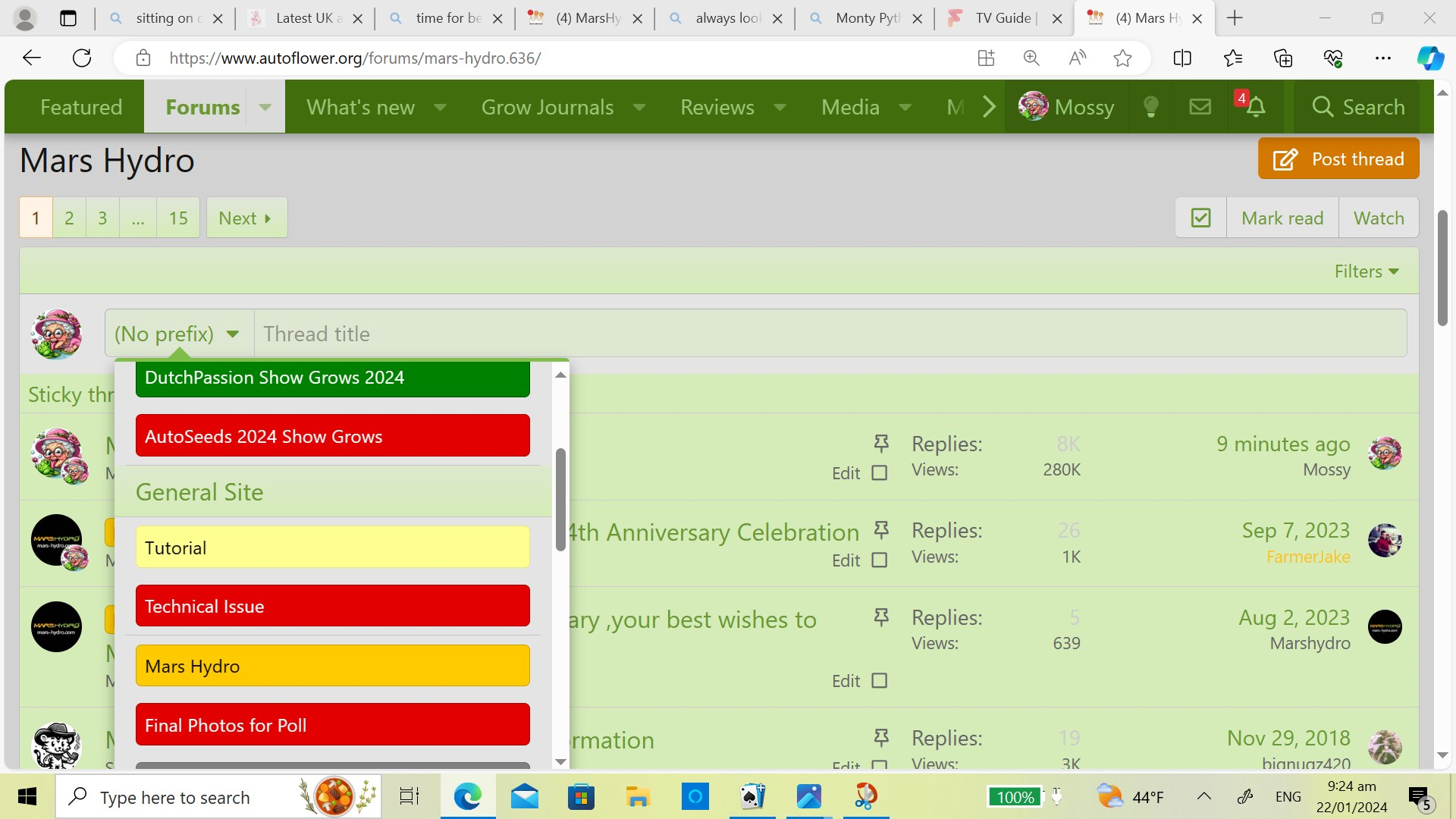
Task: Refresh the current page
Action: pos(82,58)
